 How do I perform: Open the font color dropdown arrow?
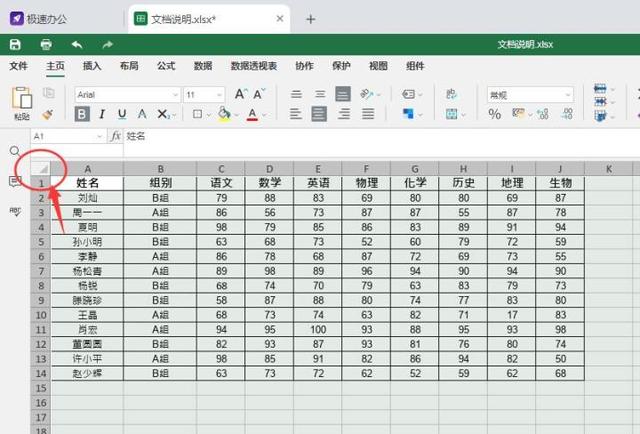pyautogui.click(x=264, y=115)
